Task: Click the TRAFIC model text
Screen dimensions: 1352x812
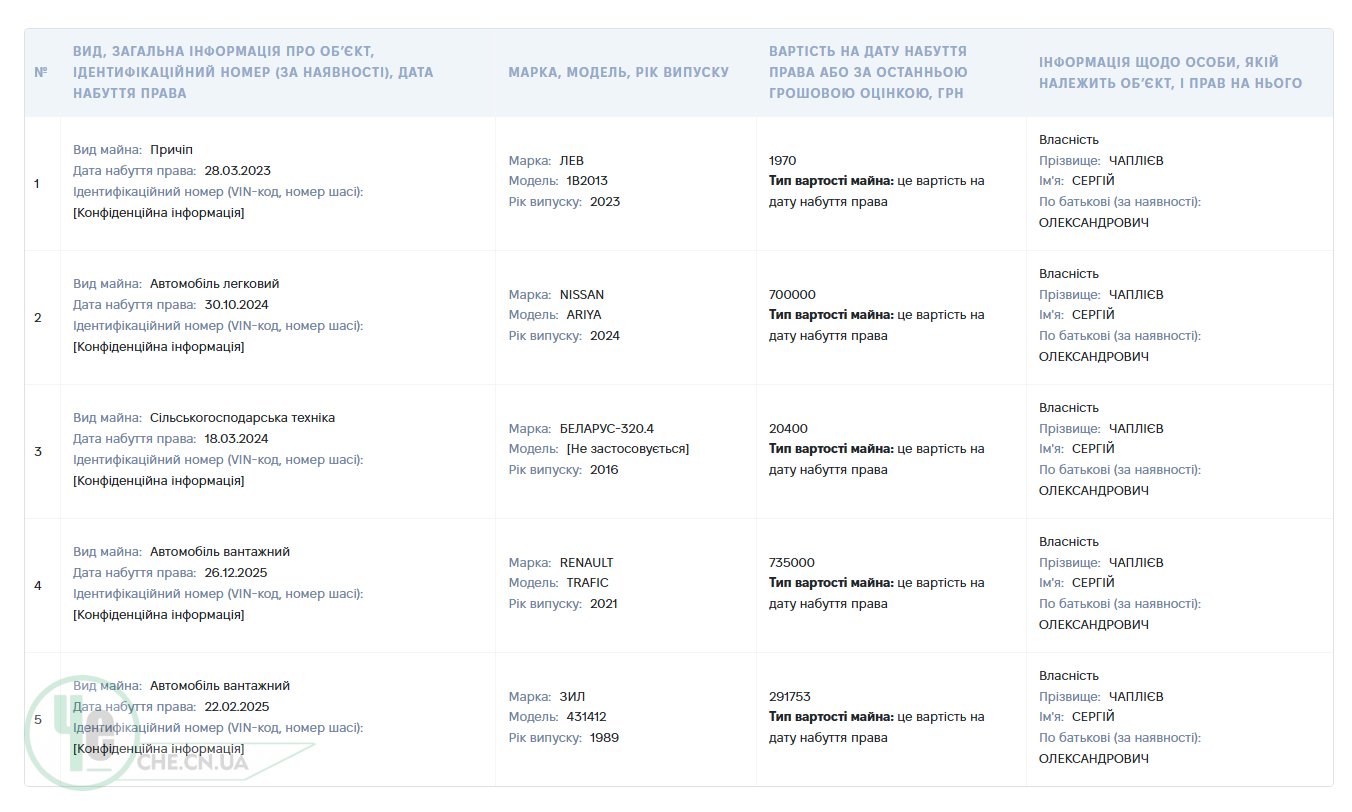Action: coord(587,582)
